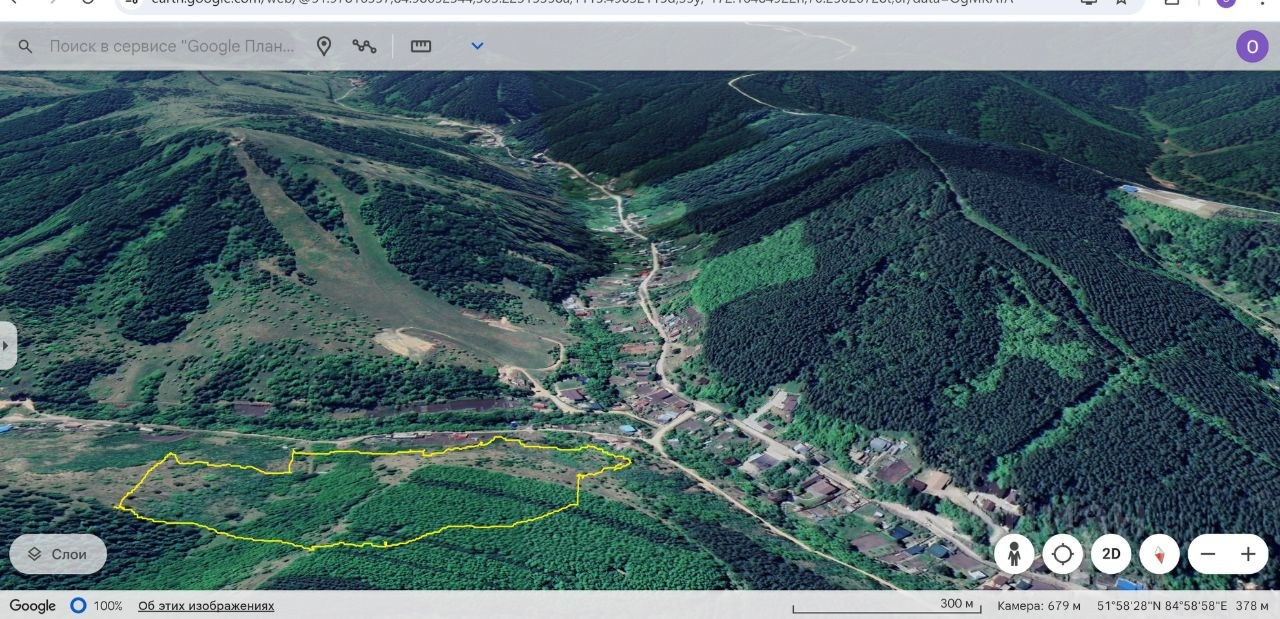This screenshot has width=1280, height=619.
Task: Expand the blue toolbar dropdown chevron
Action: 477,46
